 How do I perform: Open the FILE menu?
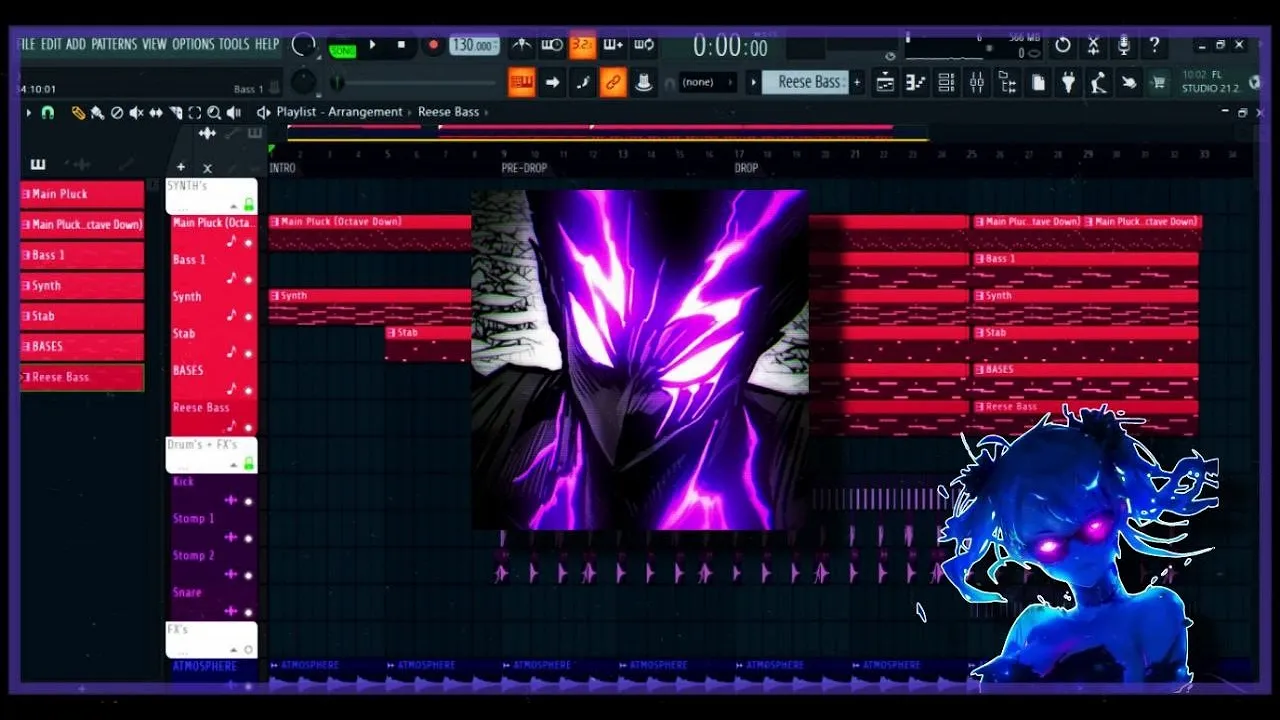coord(26,44)
